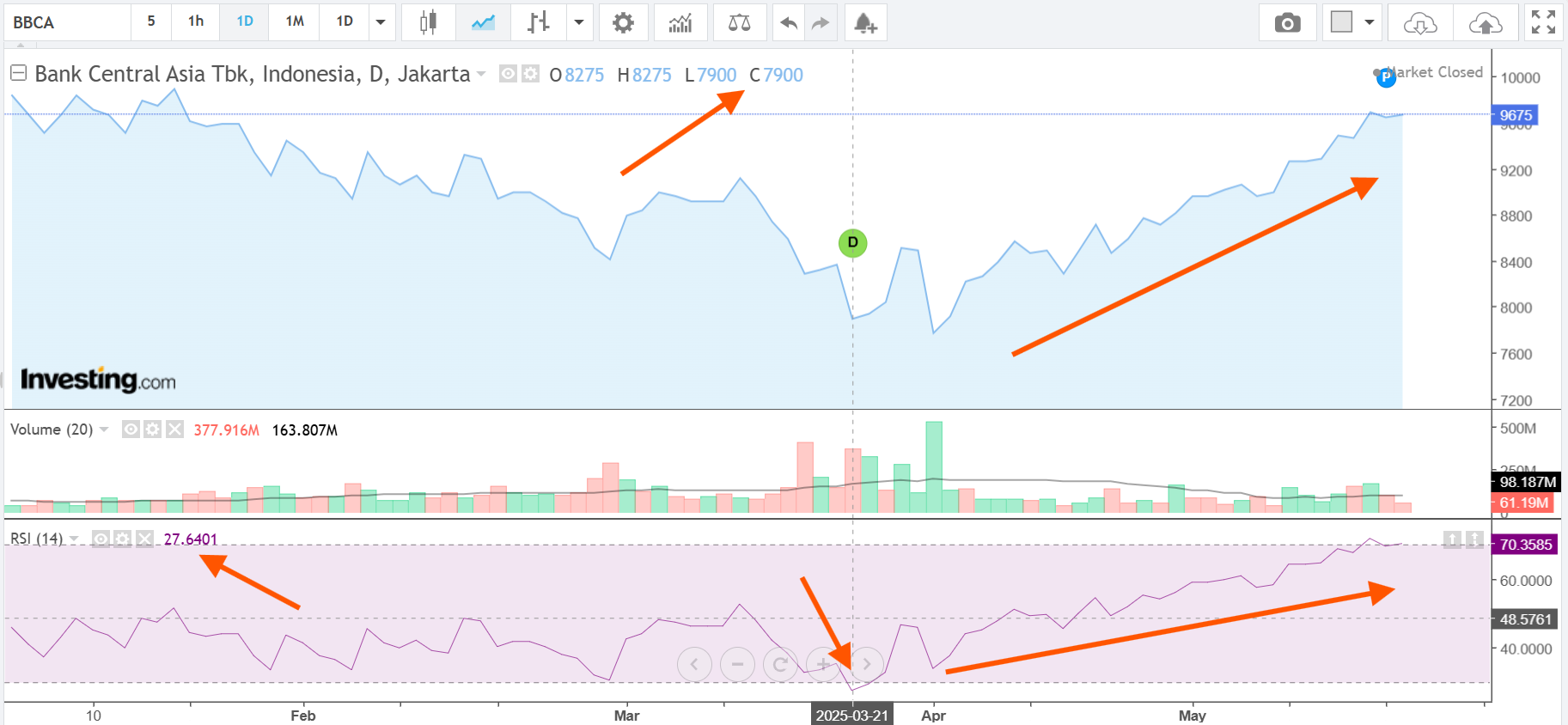
Task: Zoom out with the minus chart button
Action: [737, 664]
